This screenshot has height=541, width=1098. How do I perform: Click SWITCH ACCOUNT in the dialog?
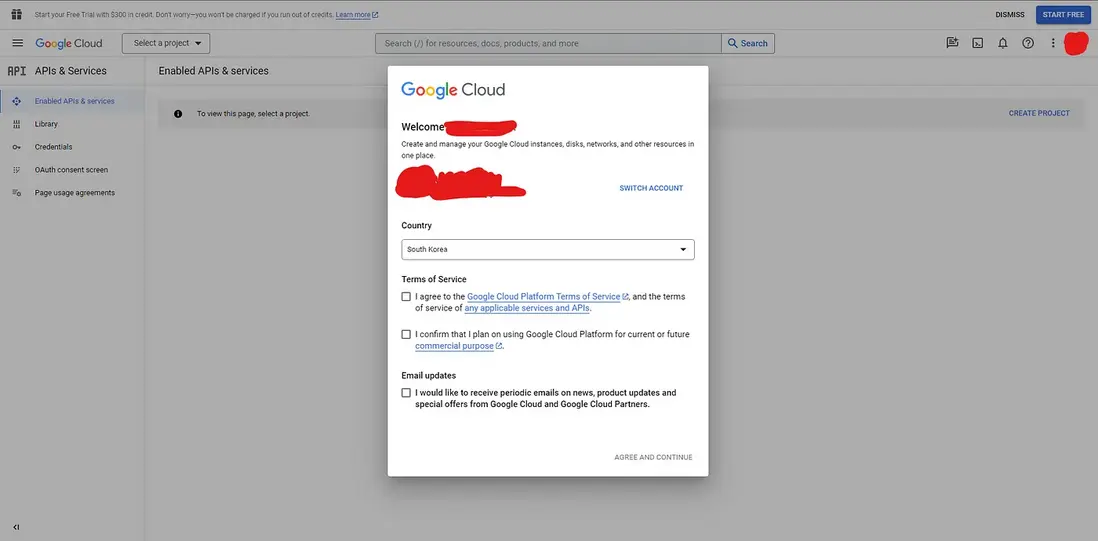point(651,188)
